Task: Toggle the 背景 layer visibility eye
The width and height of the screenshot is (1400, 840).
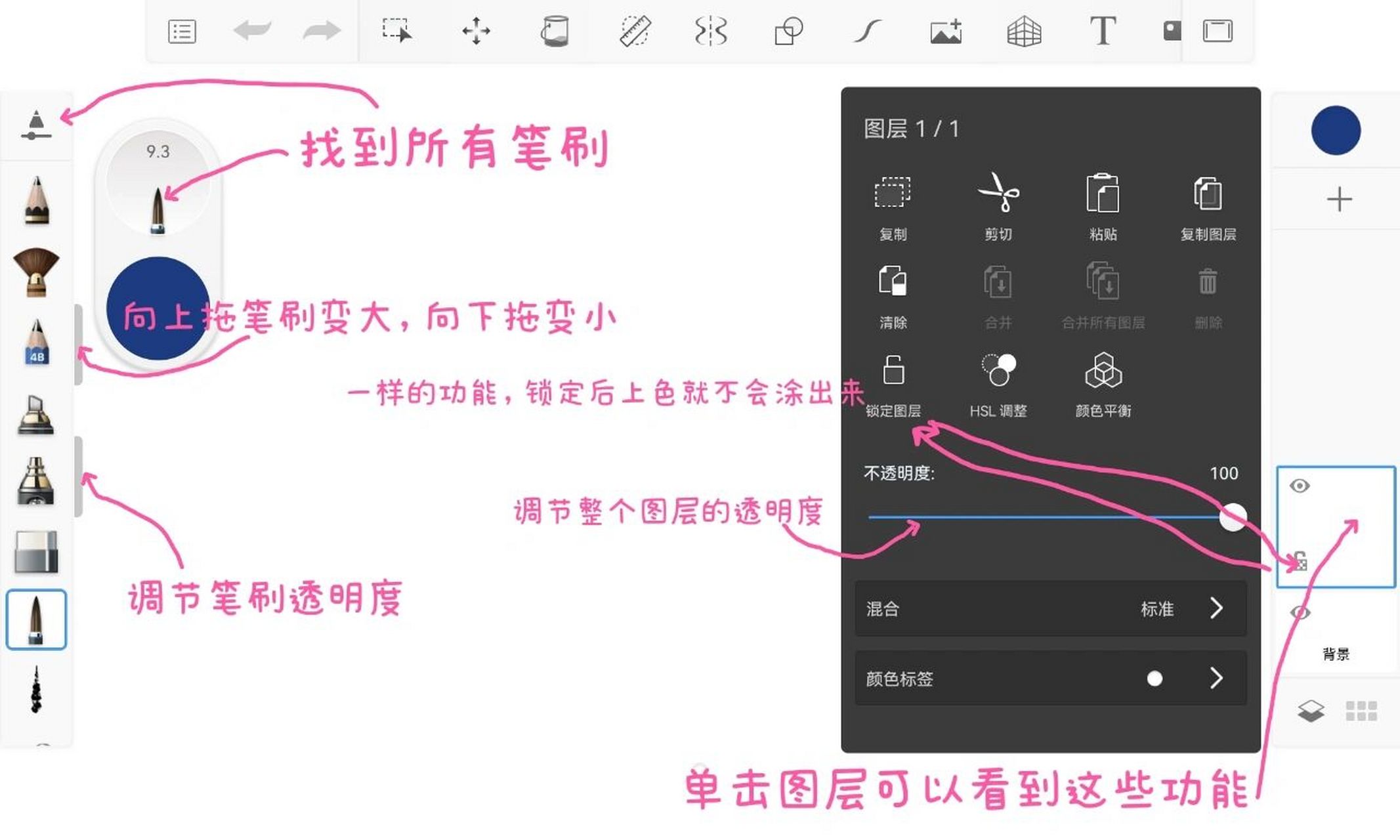Action: [x=1302, y=612]
